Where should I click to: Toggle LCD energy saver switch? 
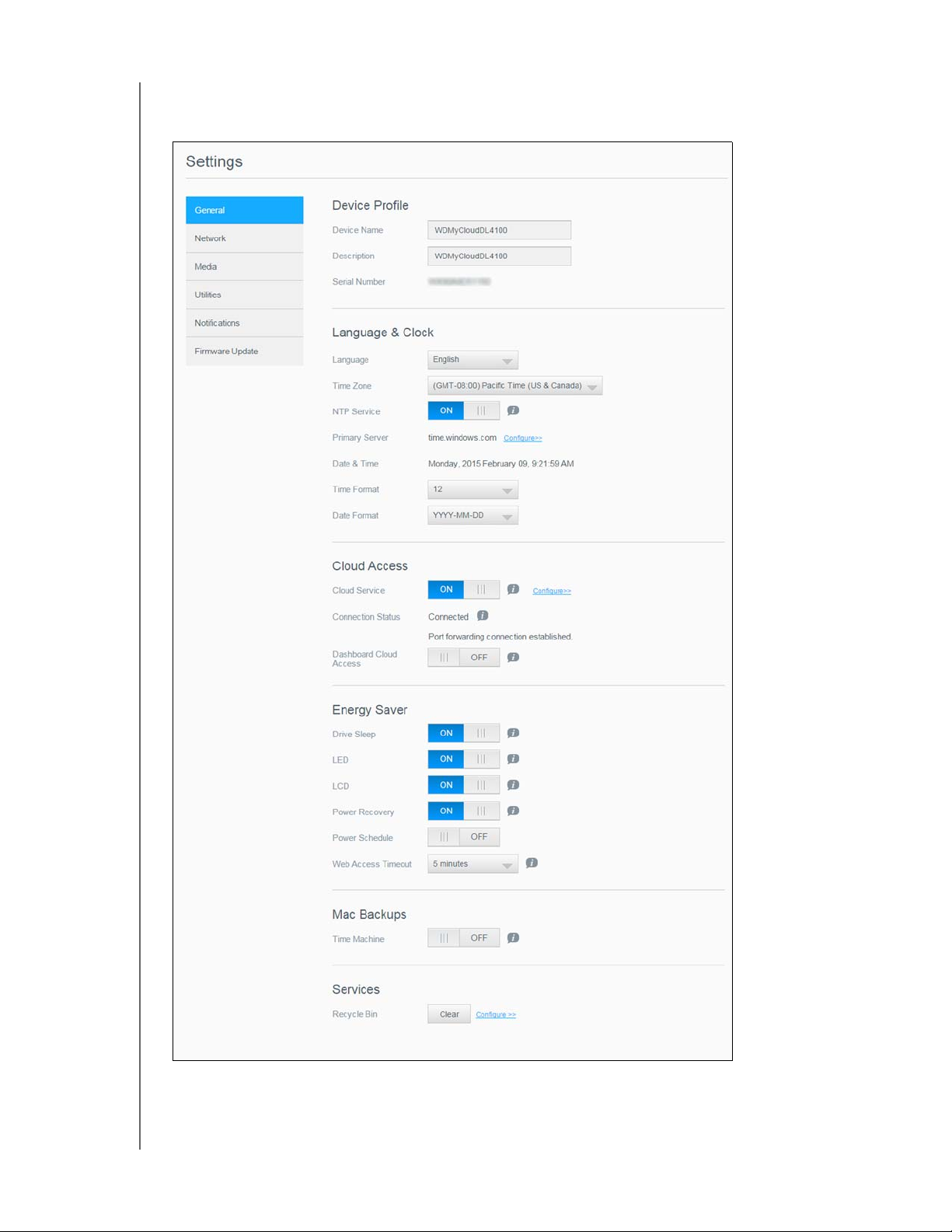coord(464,785)
